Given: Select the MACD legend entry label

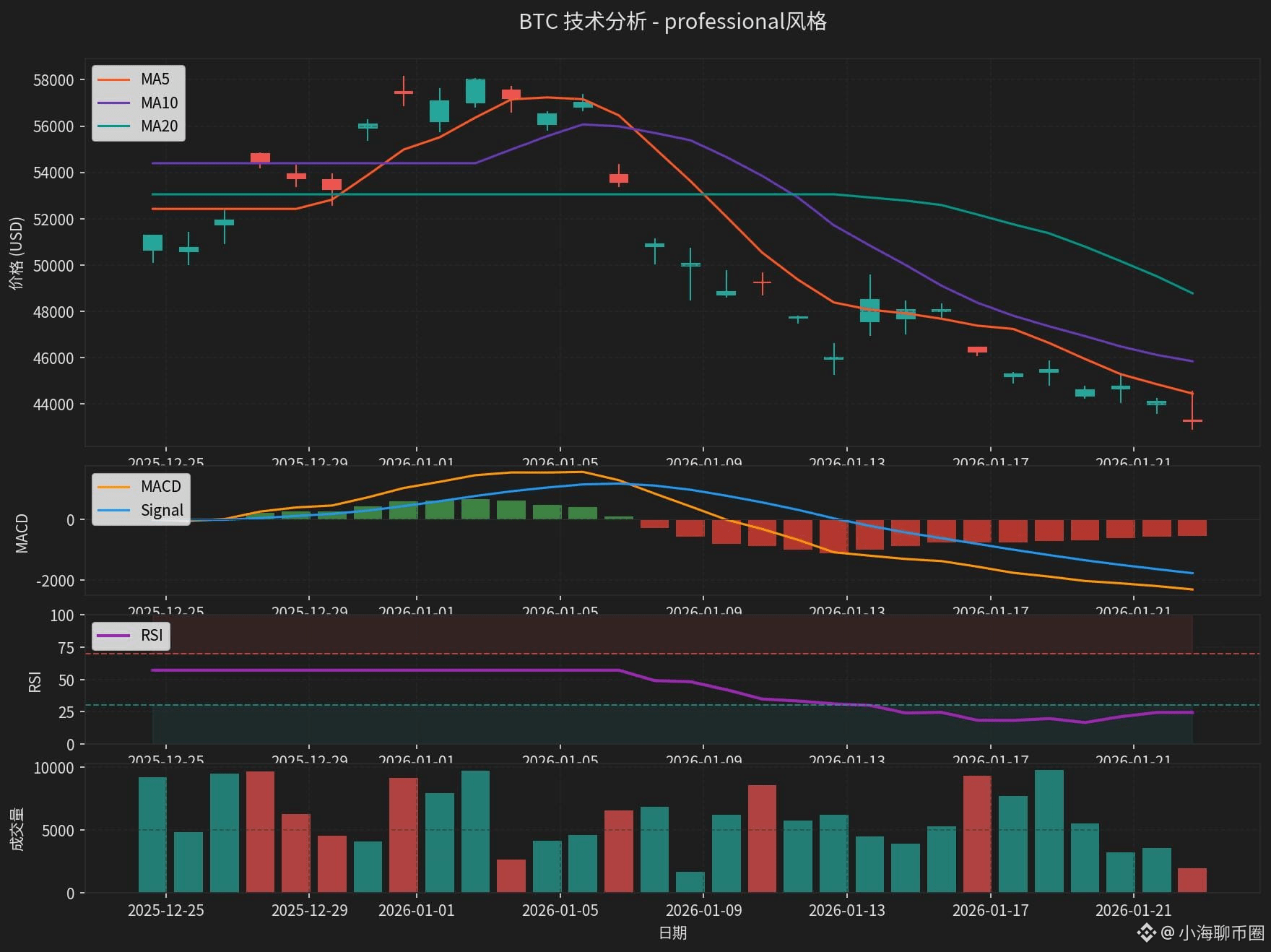Looking at the screenshot, I should click(160, 486).
